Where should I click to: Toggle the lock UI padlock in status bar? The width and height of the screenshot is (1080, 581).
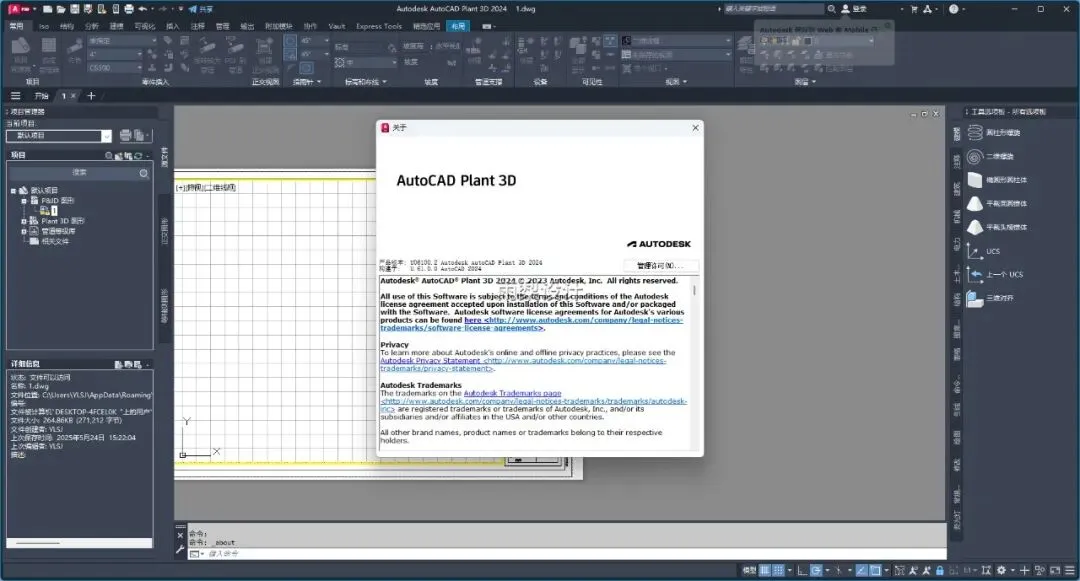939,570
